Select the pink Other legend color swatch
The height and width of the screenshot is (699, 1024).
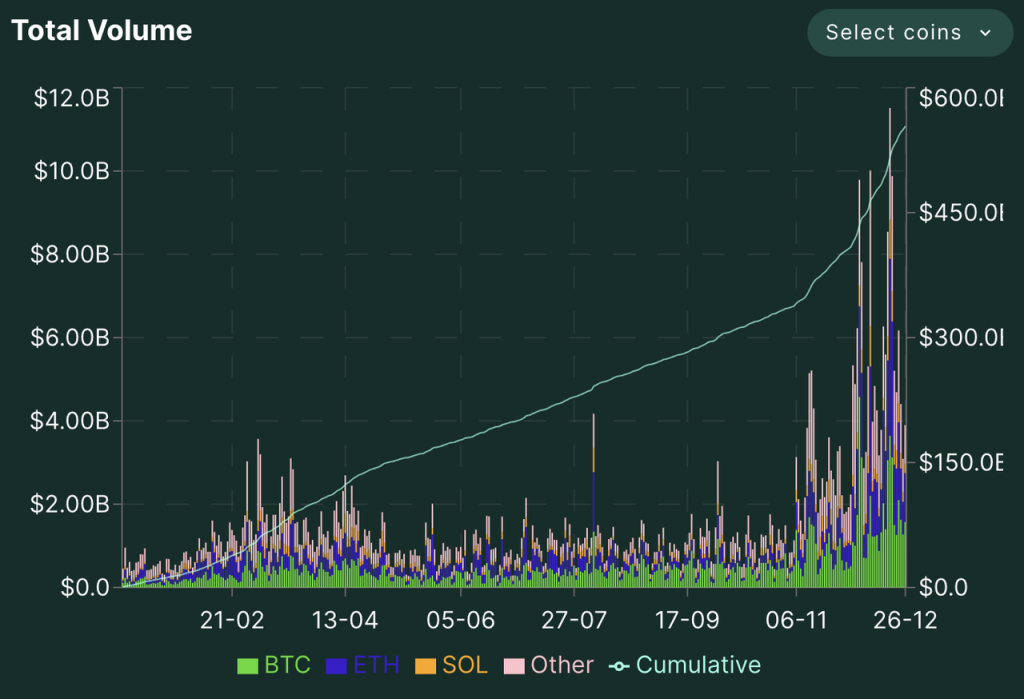coord(514,666)
